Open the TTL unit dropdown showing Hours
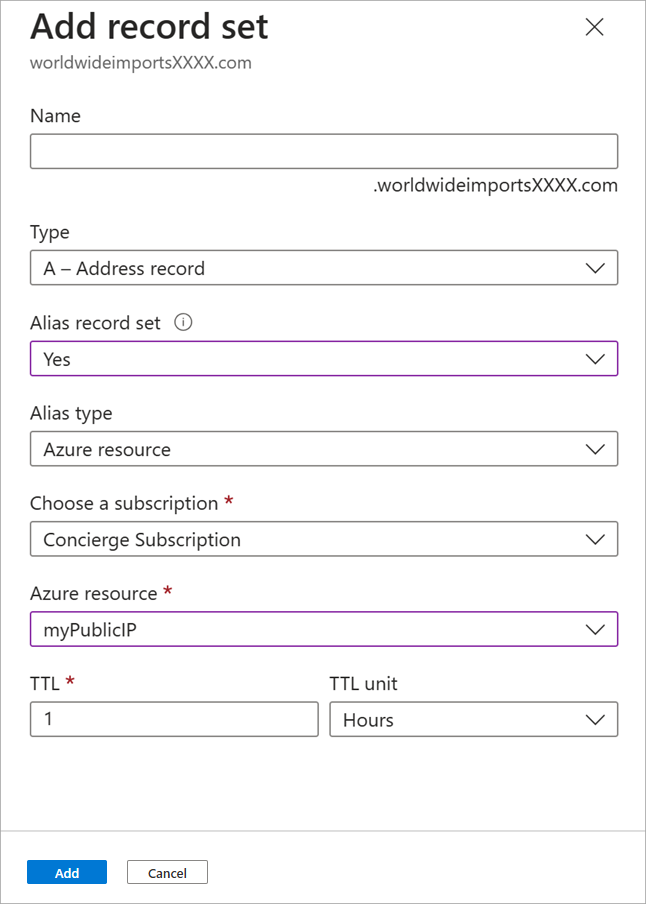The height and width of the screenshot is (904, 646). point(473,718)
